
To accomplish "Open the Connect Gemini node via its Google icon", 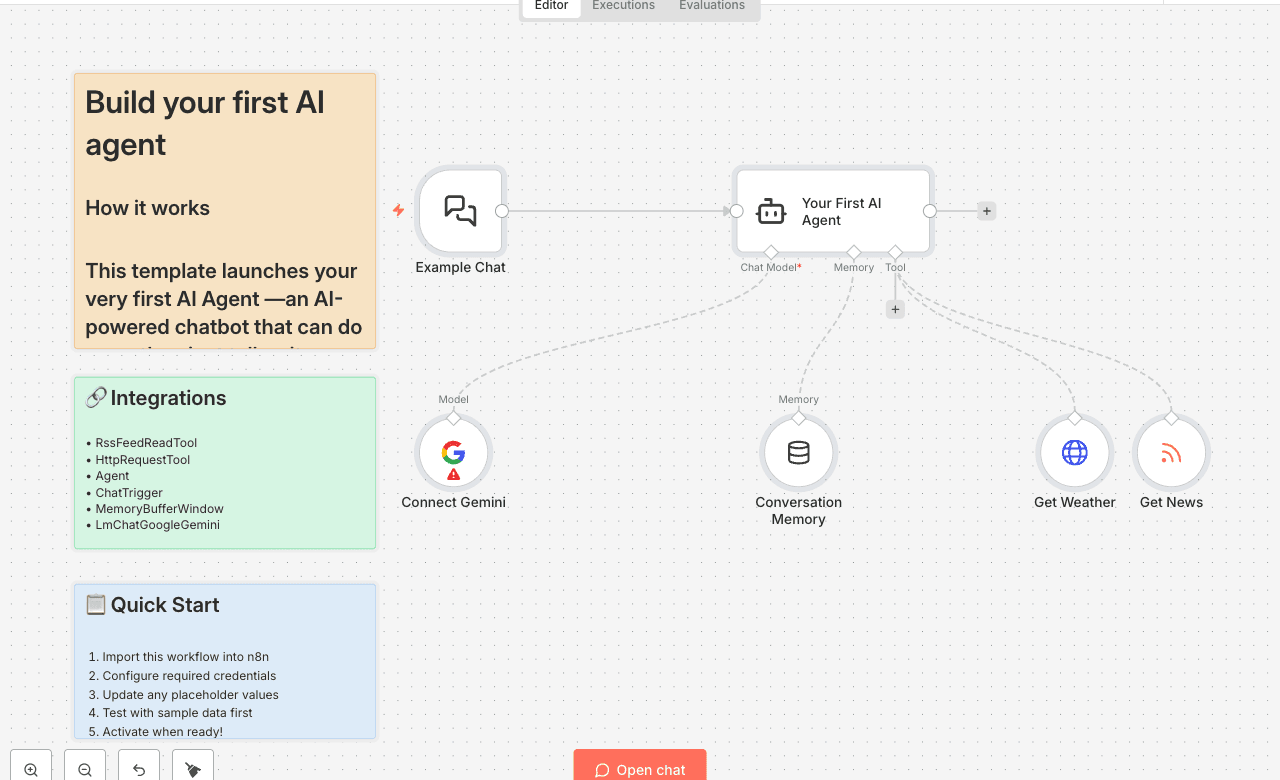I will [453, 452].
